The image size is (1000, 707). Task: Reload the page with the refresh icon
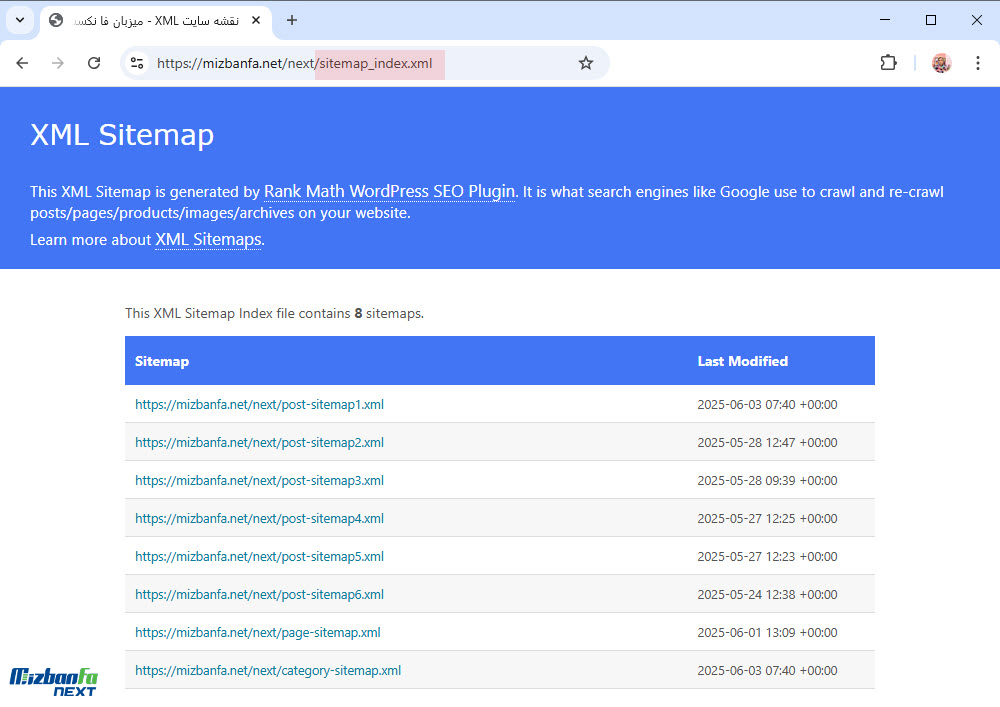tap(94, 63)
